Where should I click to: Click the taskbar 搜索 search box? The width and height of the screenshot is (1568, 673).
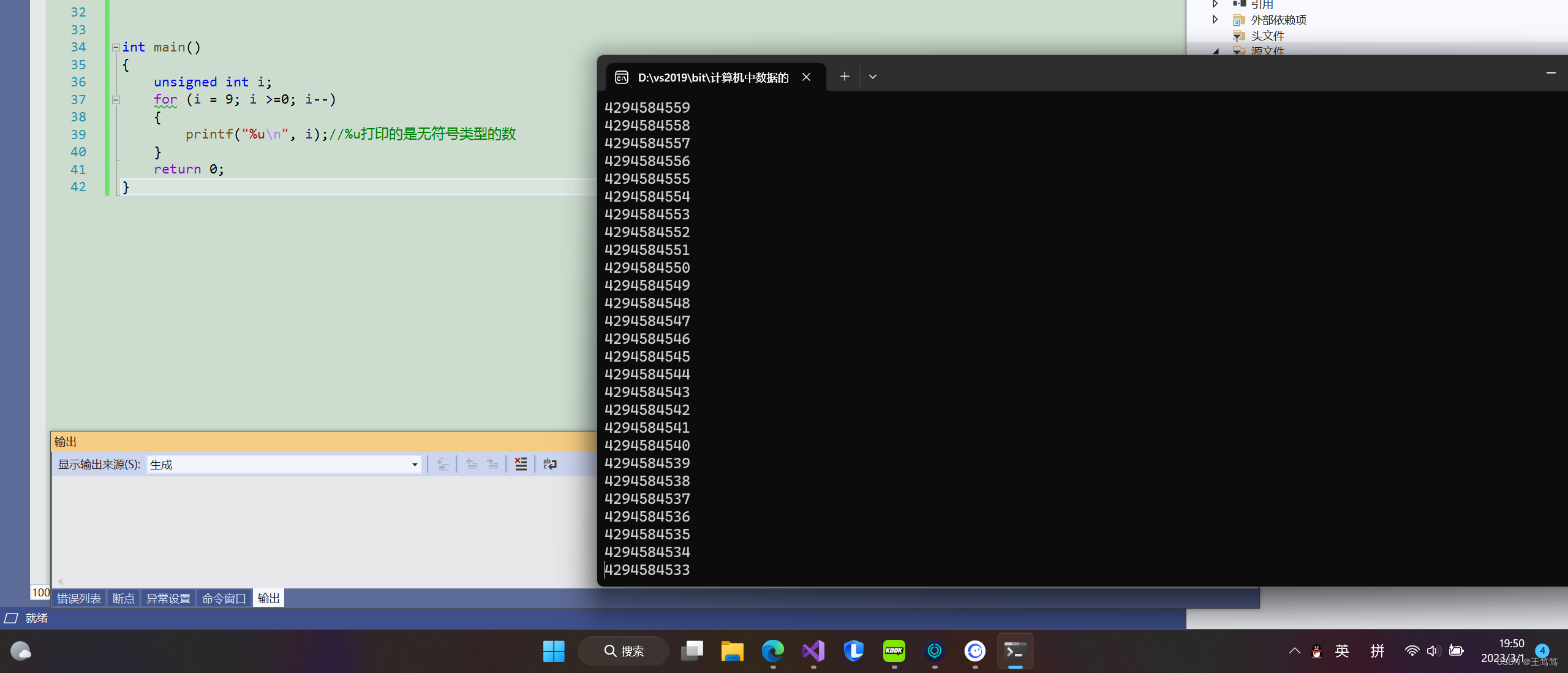click(624, 651)
